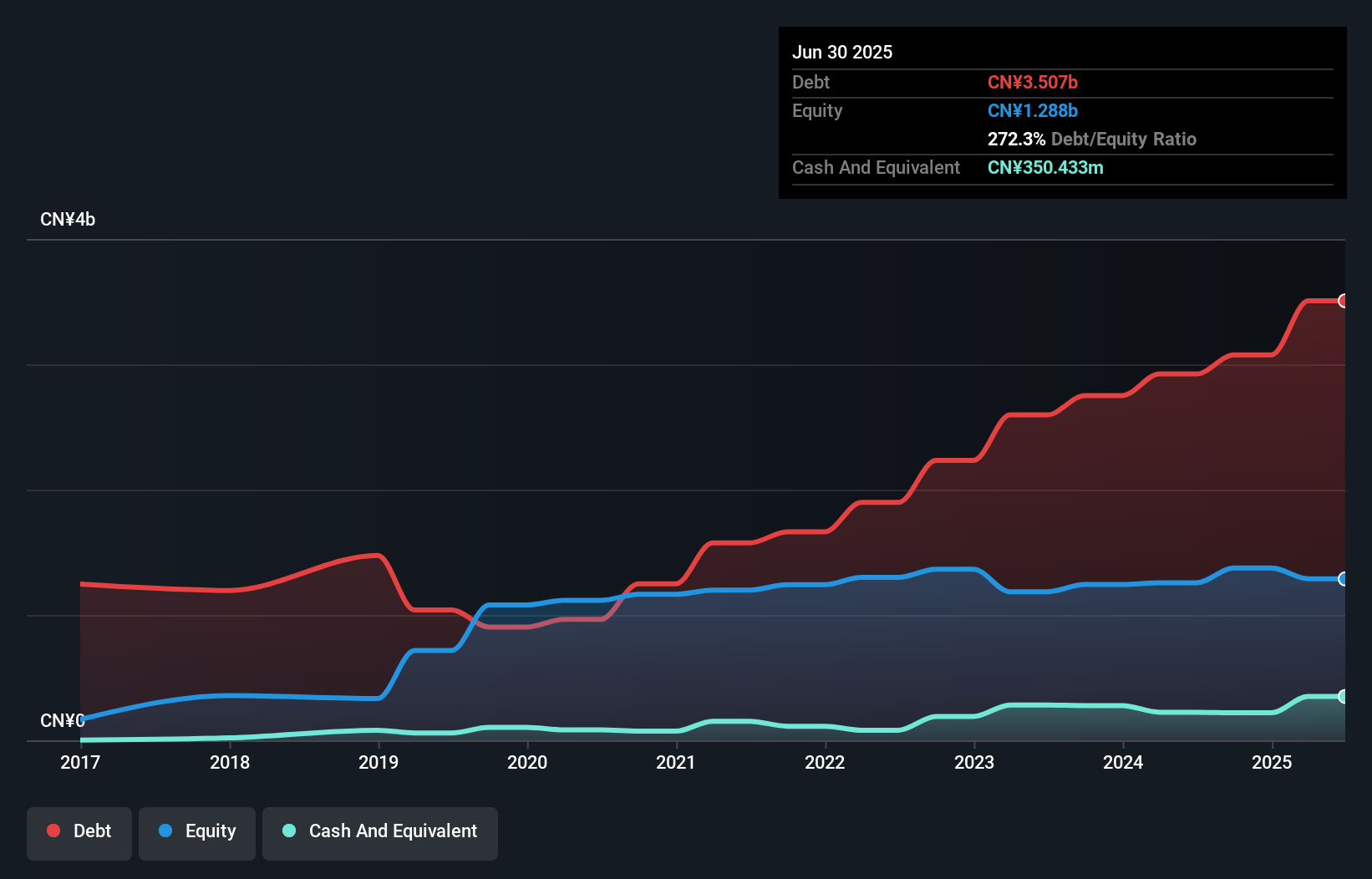This screenshot has height=879, width=1372.
Task: Toggle visibility of the Debt series
Action: [x=79, y=832]
